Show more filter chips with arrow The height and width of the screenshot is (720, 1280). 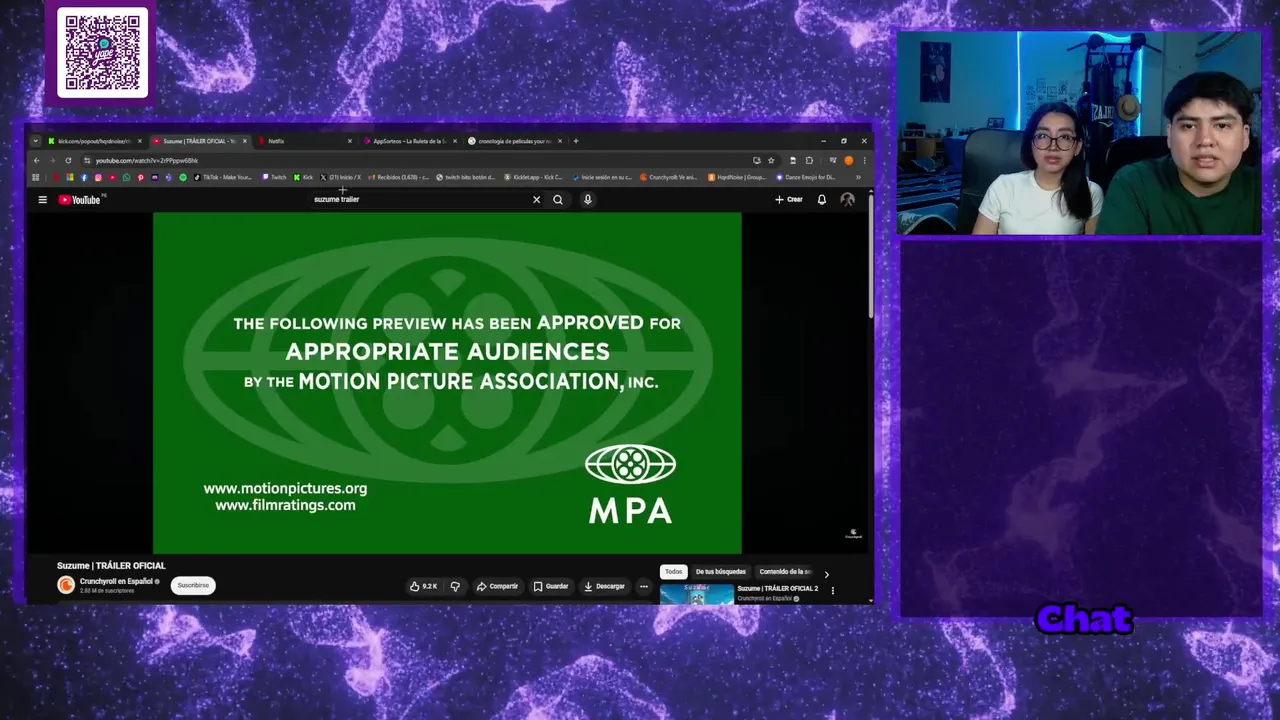826,575
